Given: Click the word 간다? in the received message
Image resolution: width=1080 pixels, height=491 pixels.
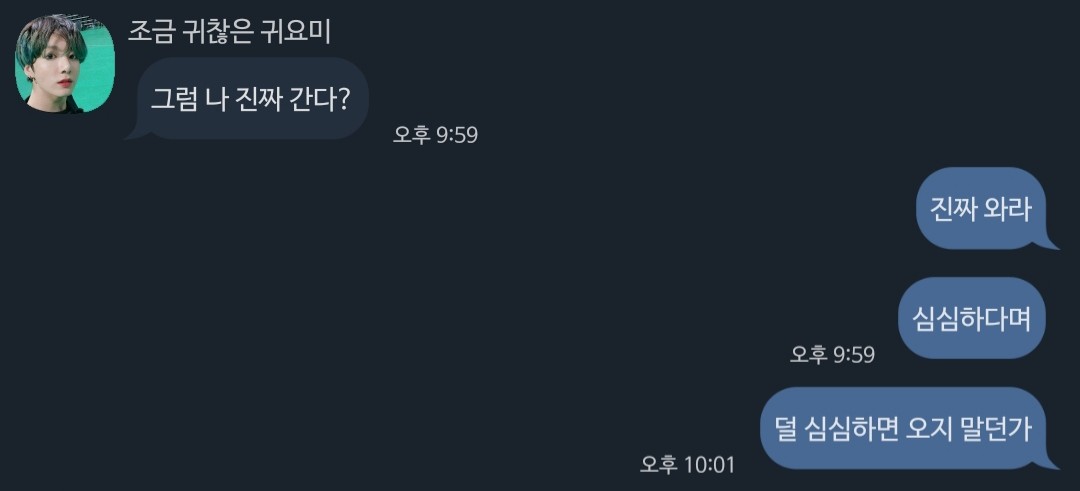Looking at the screenshot, I should 331,98.
